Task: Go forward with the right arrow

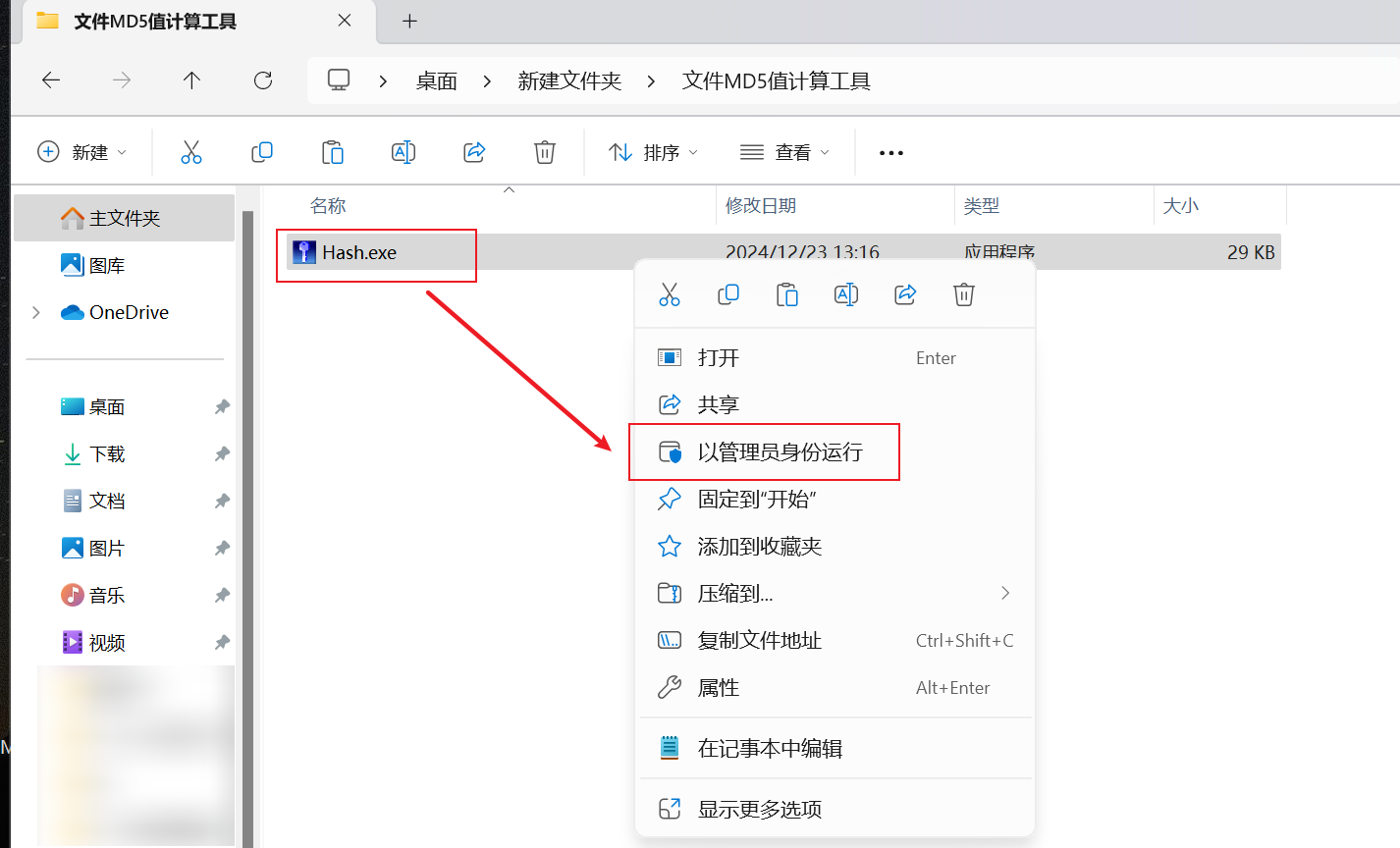Action: click(x=122, y=80)
